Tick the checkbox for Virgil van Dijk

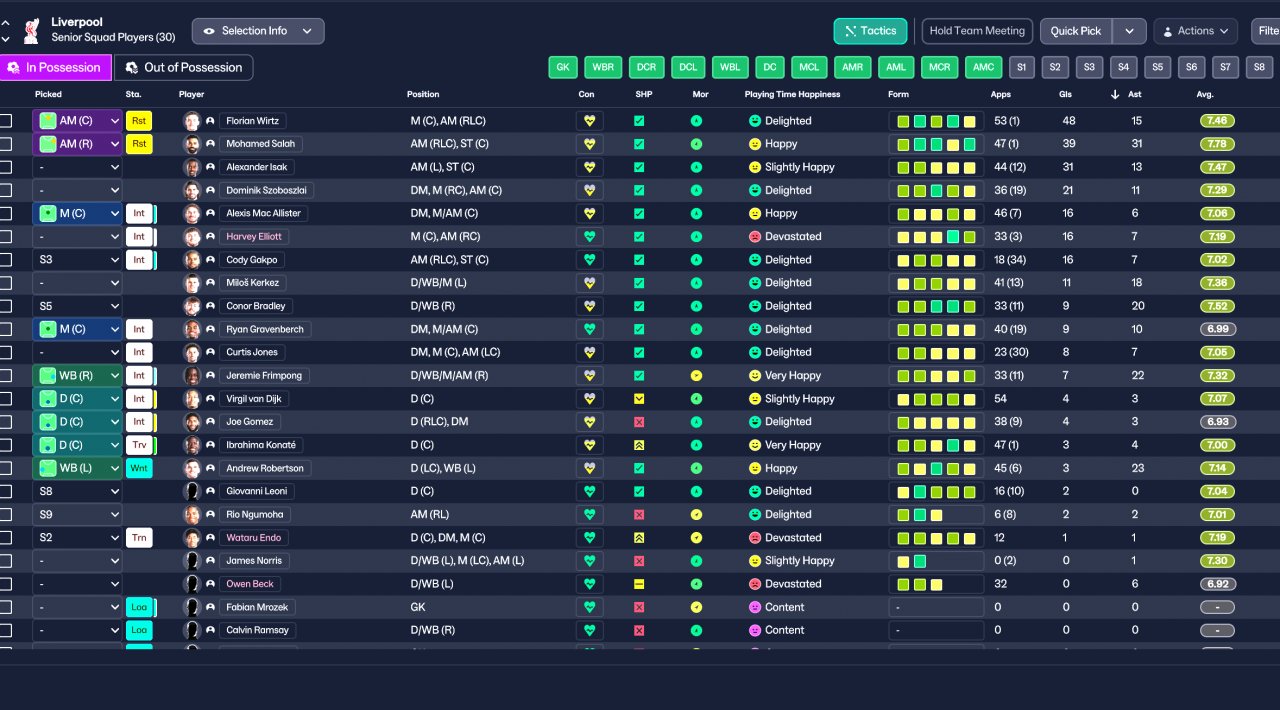(x=6, y=399)
